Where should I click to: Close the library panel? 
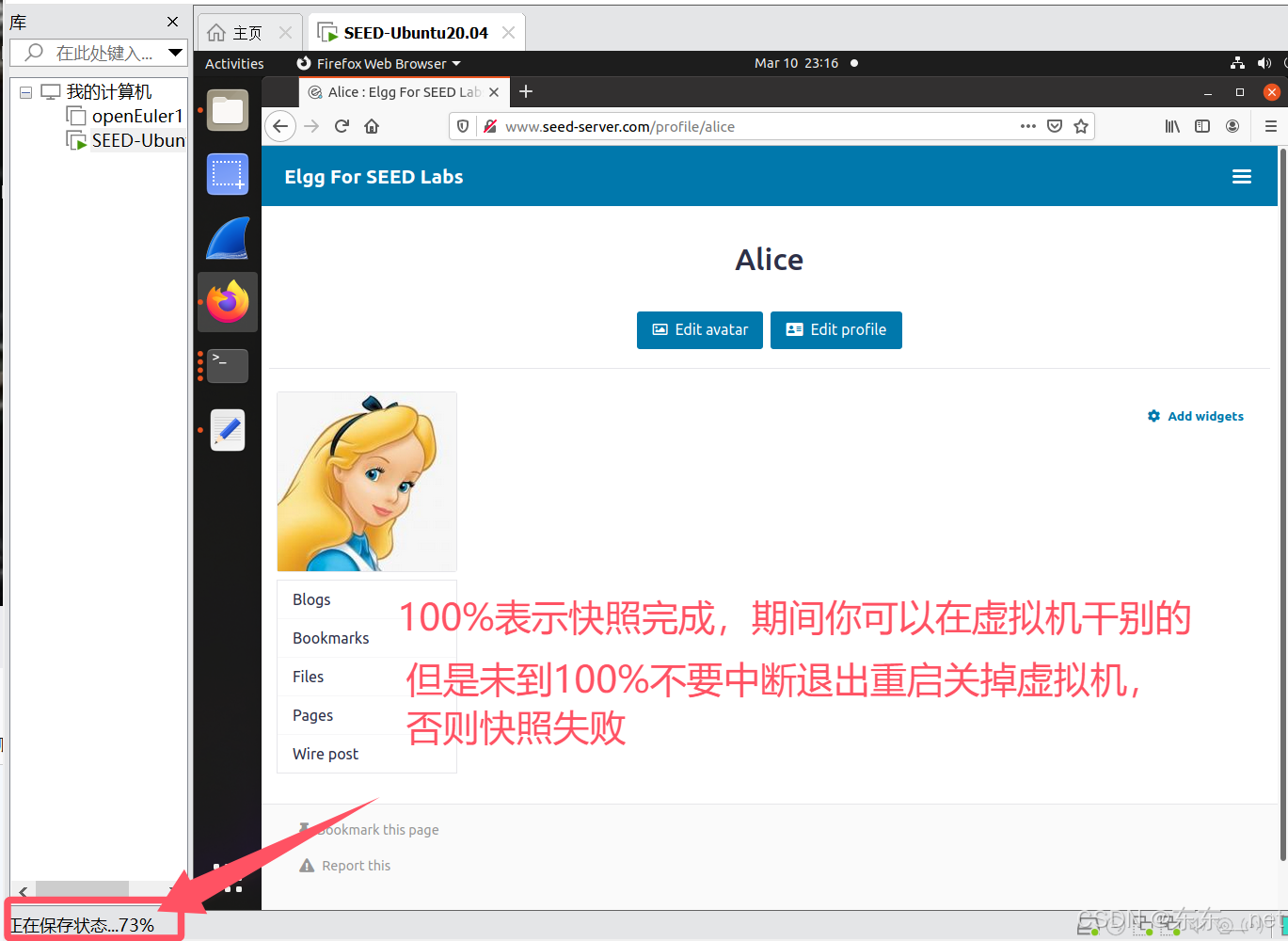[x=172, y=21]
